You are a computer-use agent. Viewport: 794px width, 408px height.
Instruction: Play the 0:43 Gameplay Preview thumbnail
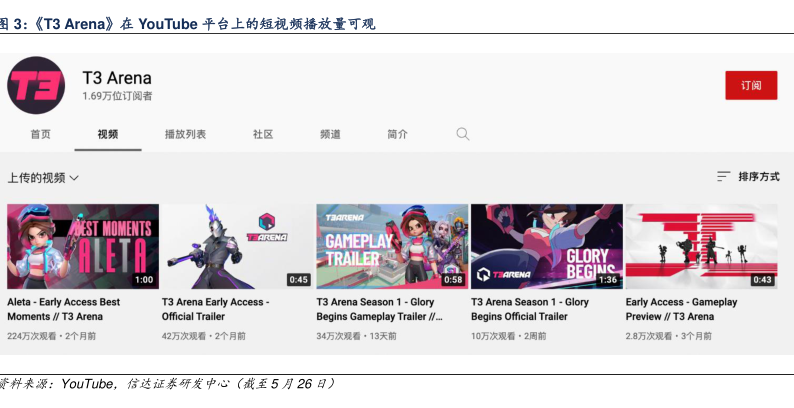point(701,246)
